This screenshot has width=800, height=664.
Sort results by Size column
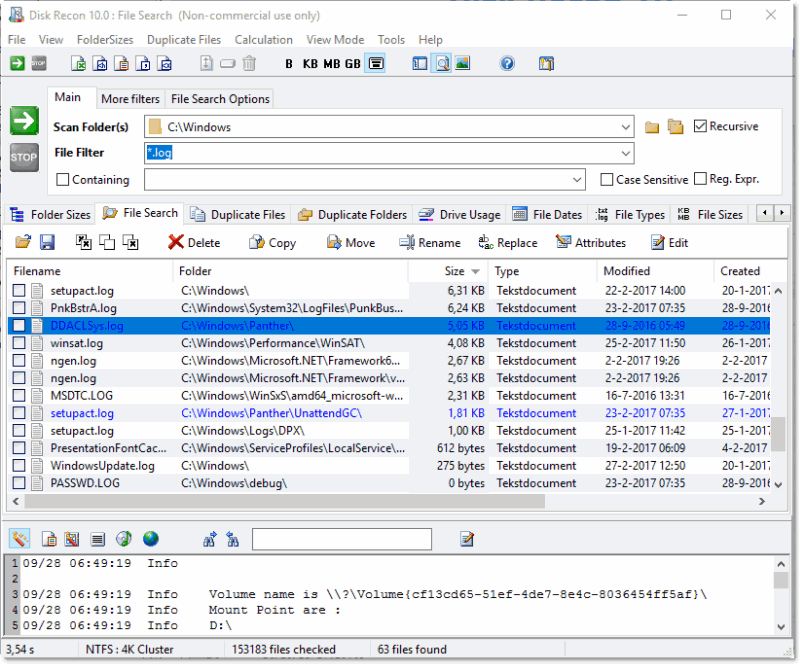(448, 271)
